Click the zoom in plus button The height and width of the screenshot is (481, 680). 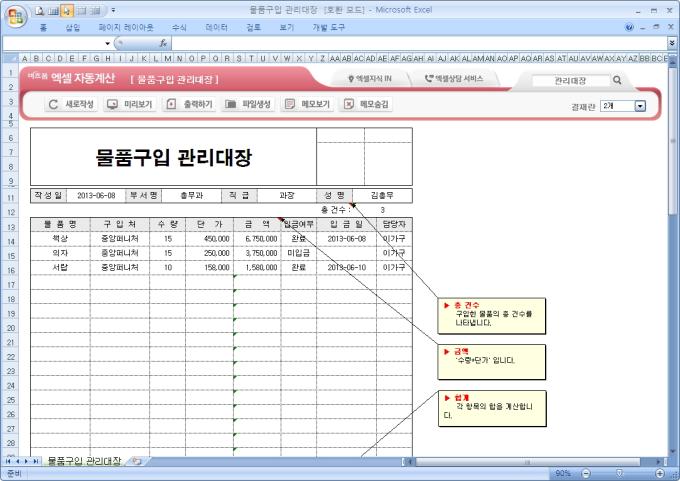[x=660, y=474]
